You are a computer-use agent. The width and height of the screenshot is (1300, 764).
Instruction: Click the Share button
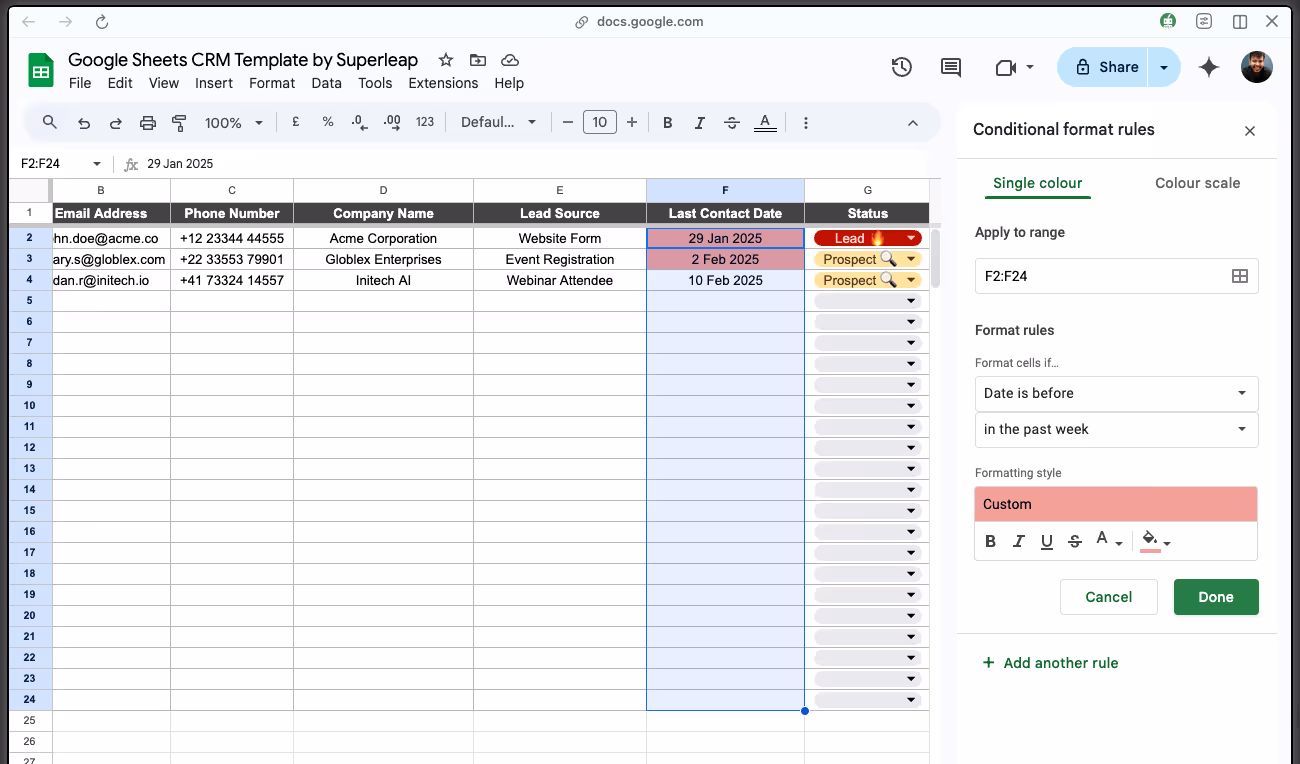click(1104, 67)
